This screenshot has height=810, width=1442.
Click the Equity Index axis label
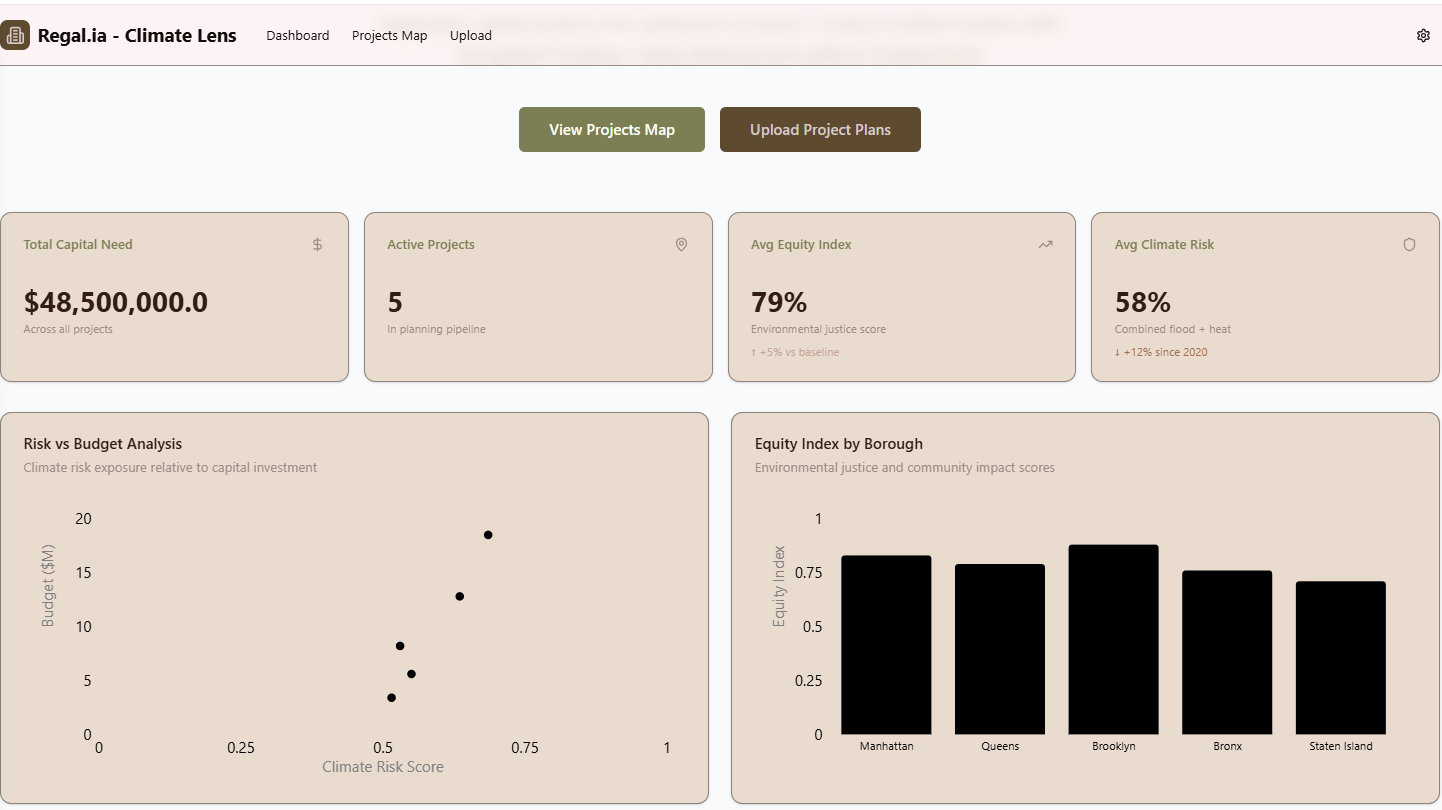780,586
